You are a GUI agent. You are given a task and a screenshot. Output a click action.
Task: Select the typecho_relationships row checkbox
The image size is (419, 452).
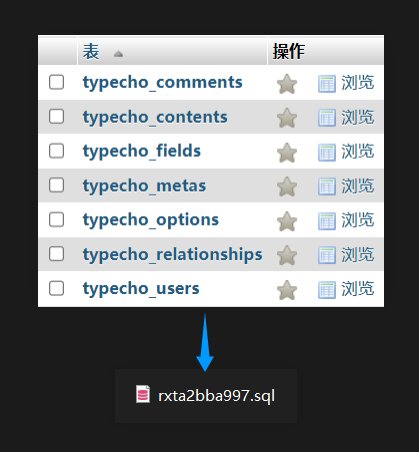point(56,254)
